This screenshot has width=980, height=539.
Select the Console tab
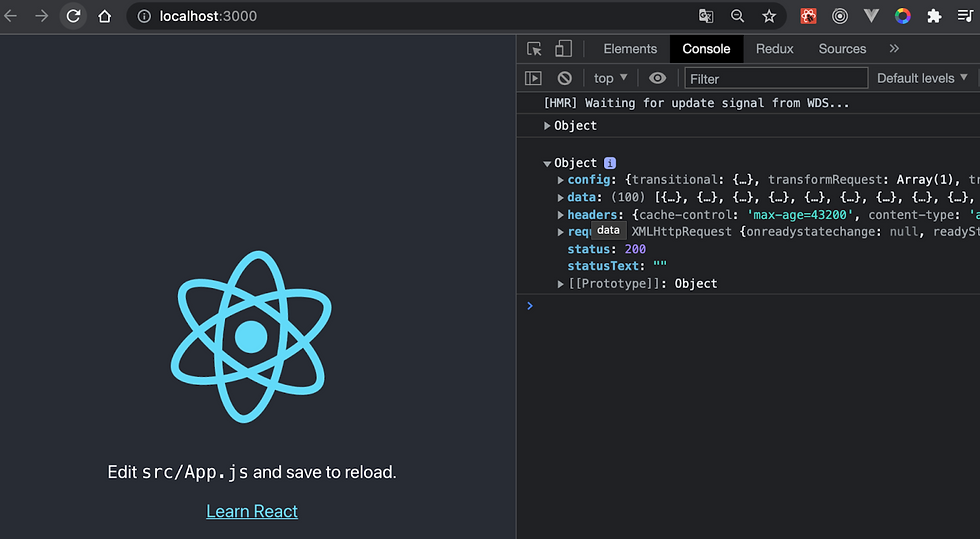click(706, 49)
